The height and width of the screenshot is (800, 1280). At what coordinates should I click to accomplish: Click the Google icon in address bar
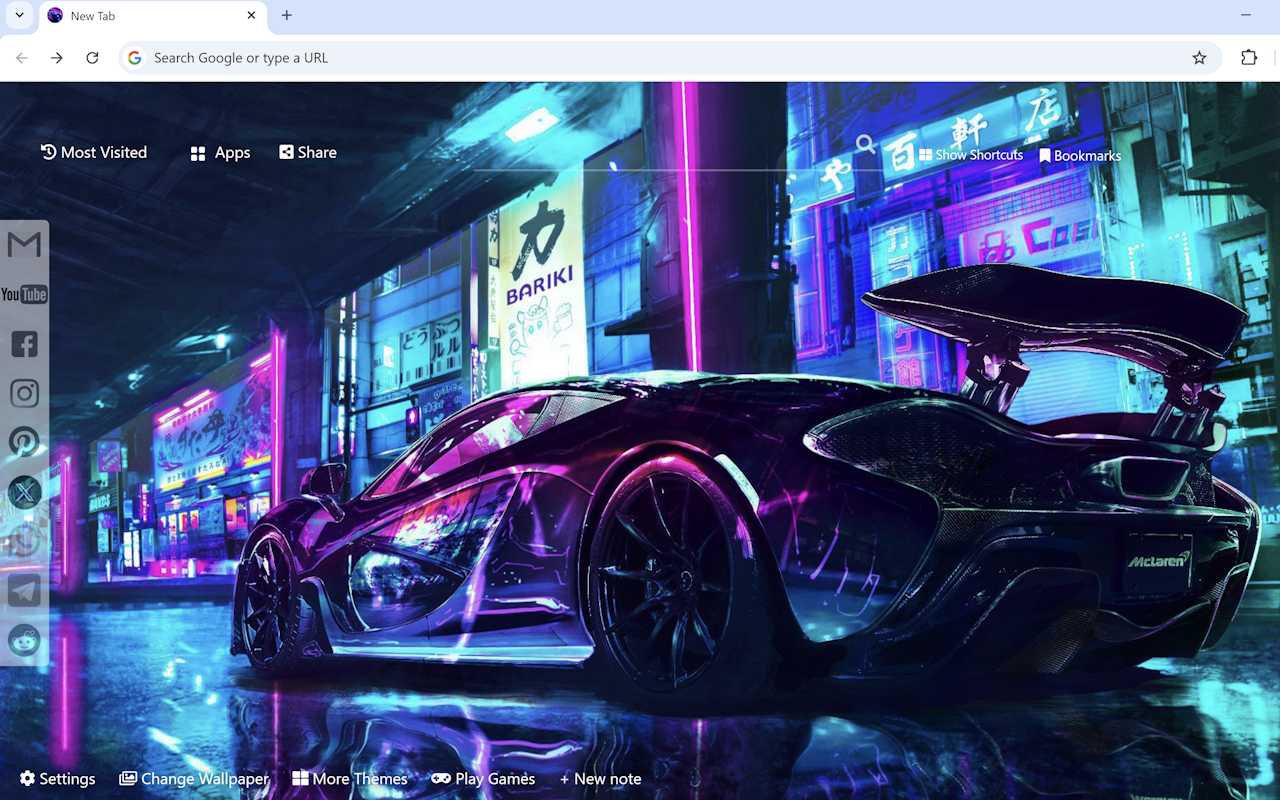click(x=135, y=58)
